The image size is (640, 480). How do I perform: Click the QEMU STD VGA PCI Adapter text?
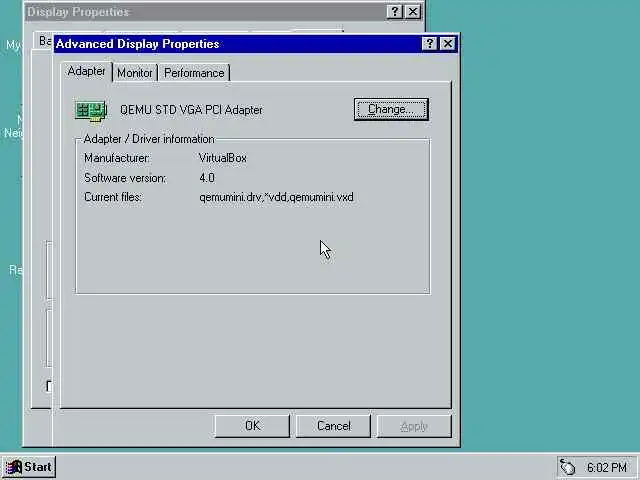coord(191,110)
